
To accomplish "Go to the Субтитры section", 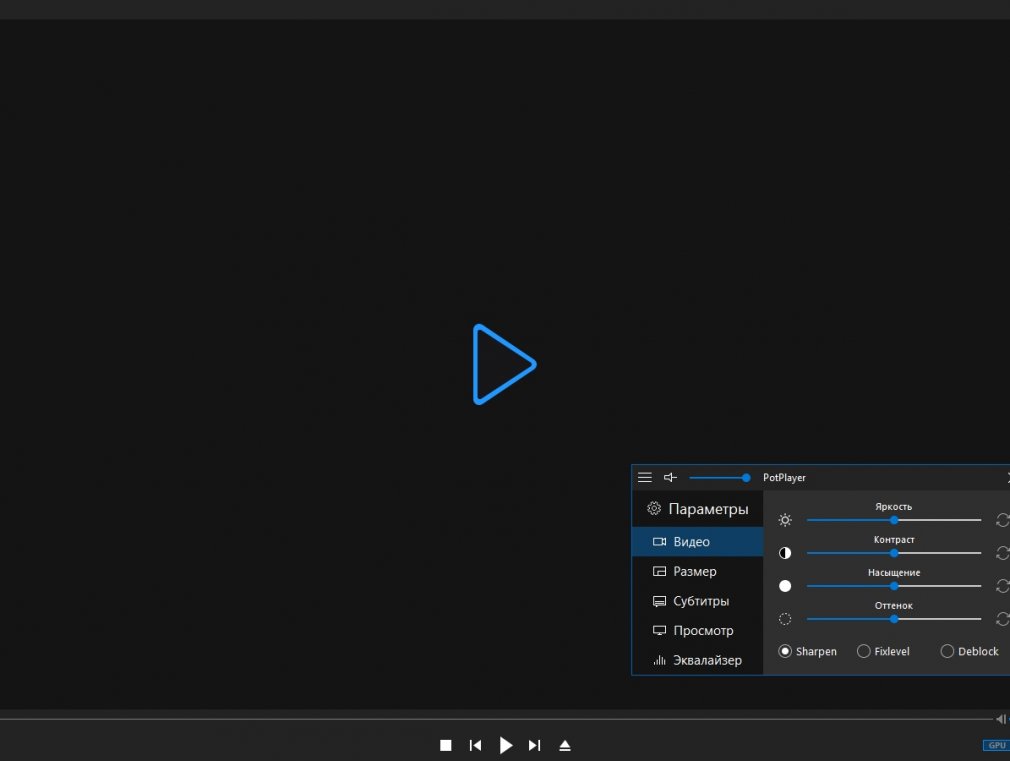I will tap(698, 601).
